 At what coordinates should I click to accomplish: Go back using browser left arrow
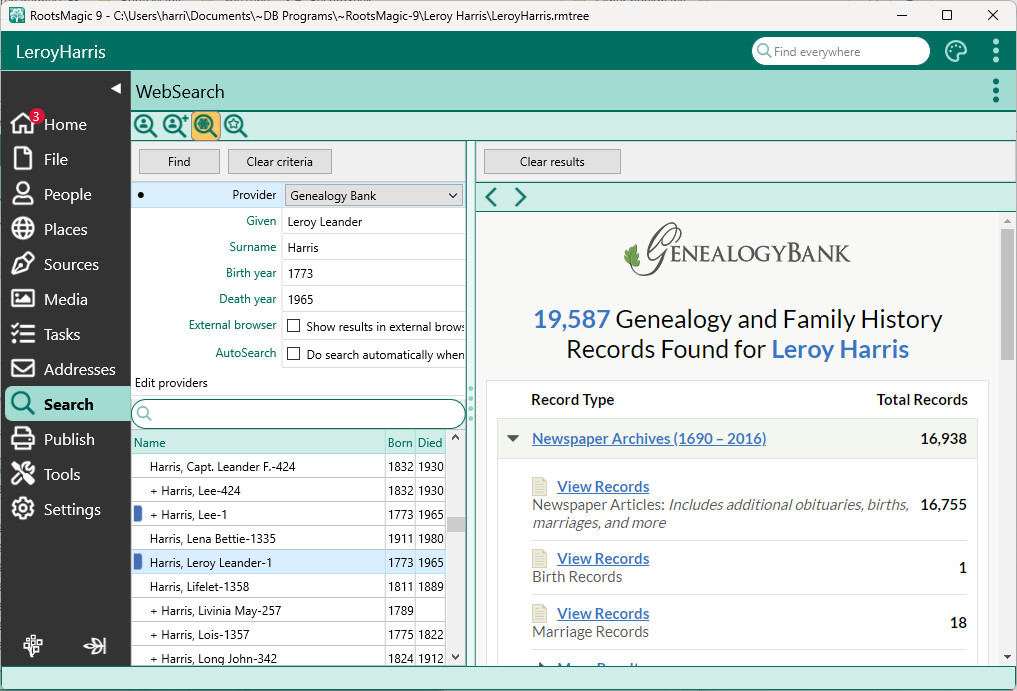point(491,197)
